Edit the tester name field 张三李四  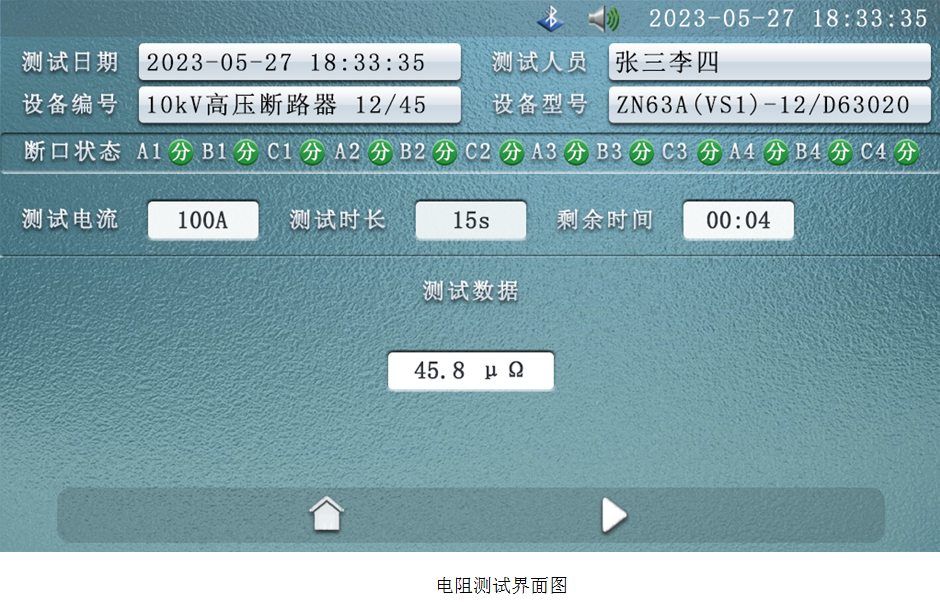click(768, 62)
